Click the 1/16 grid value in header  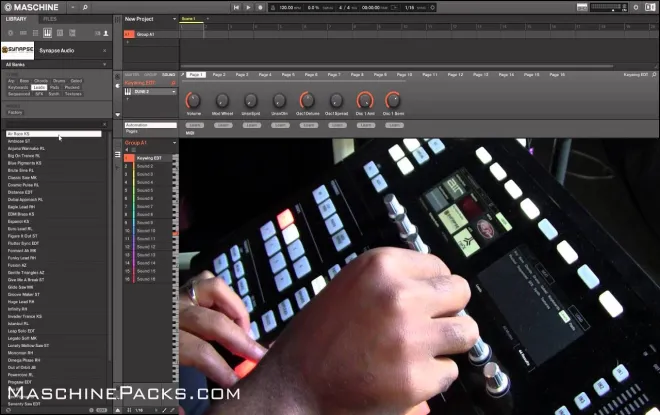pyautogui.click(x=409, y=8)
